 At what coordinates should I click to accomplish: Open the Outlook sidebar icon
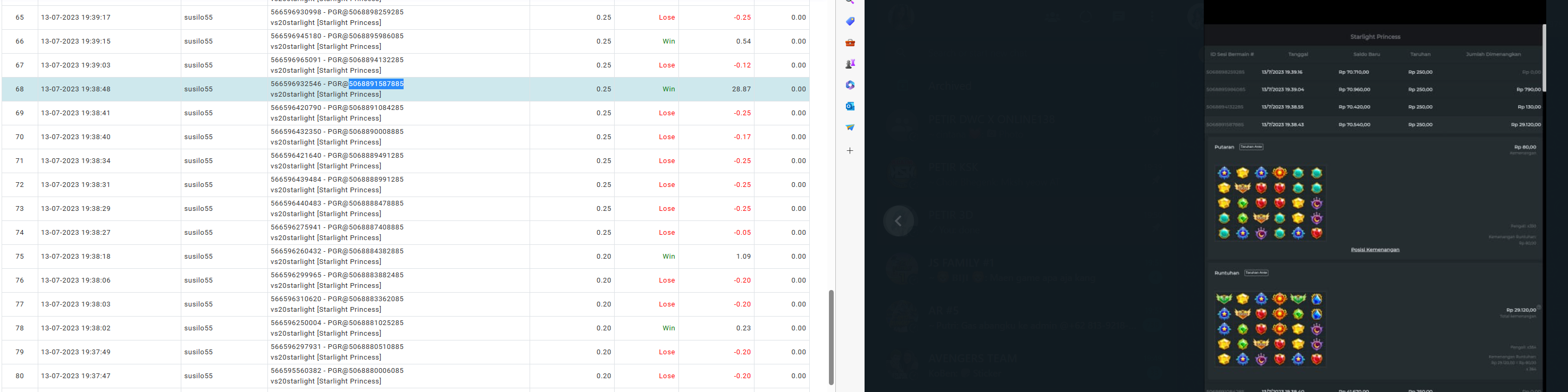pos(850,106)
